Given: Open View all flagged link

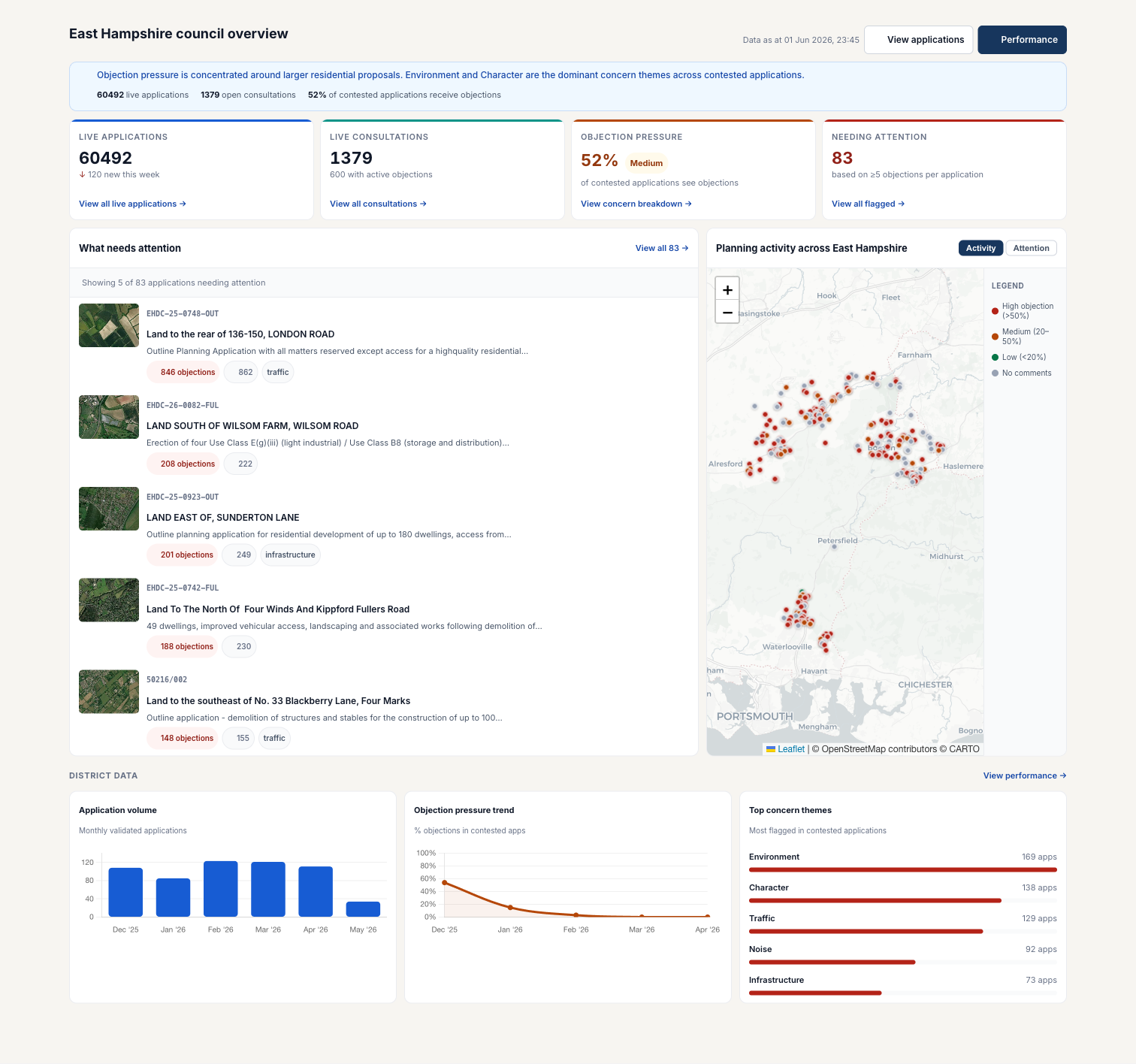Looking at the screenshot, I should tap(868, 204).
